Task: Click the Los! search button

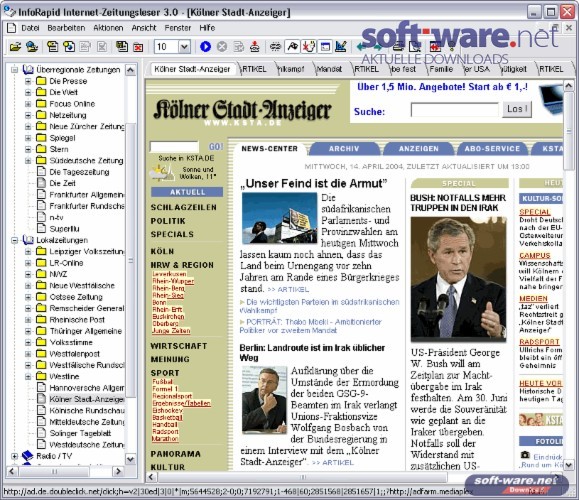Action: tap(517, 109)
